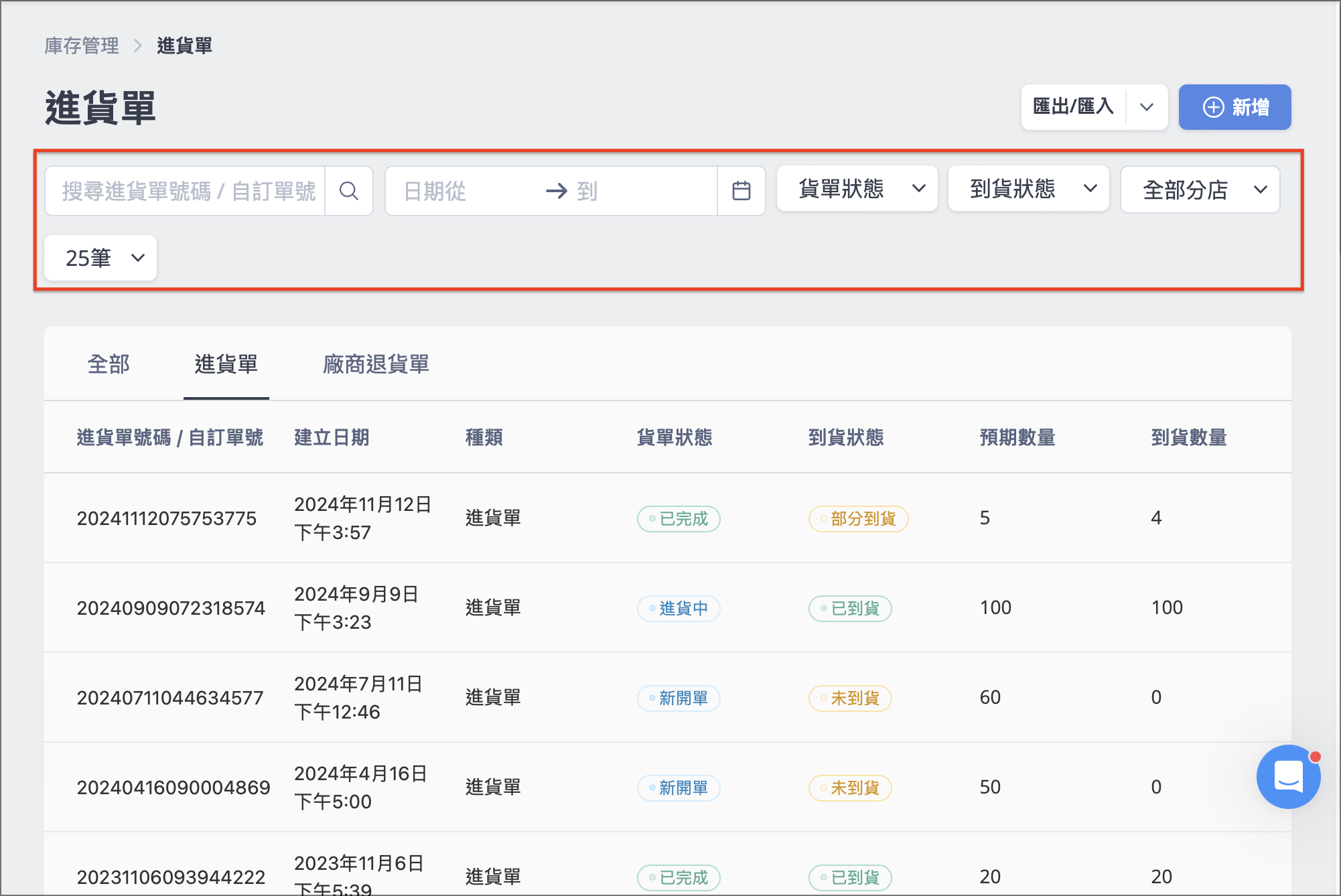
Task: Open the chat support bubble
Action: 1288,777
